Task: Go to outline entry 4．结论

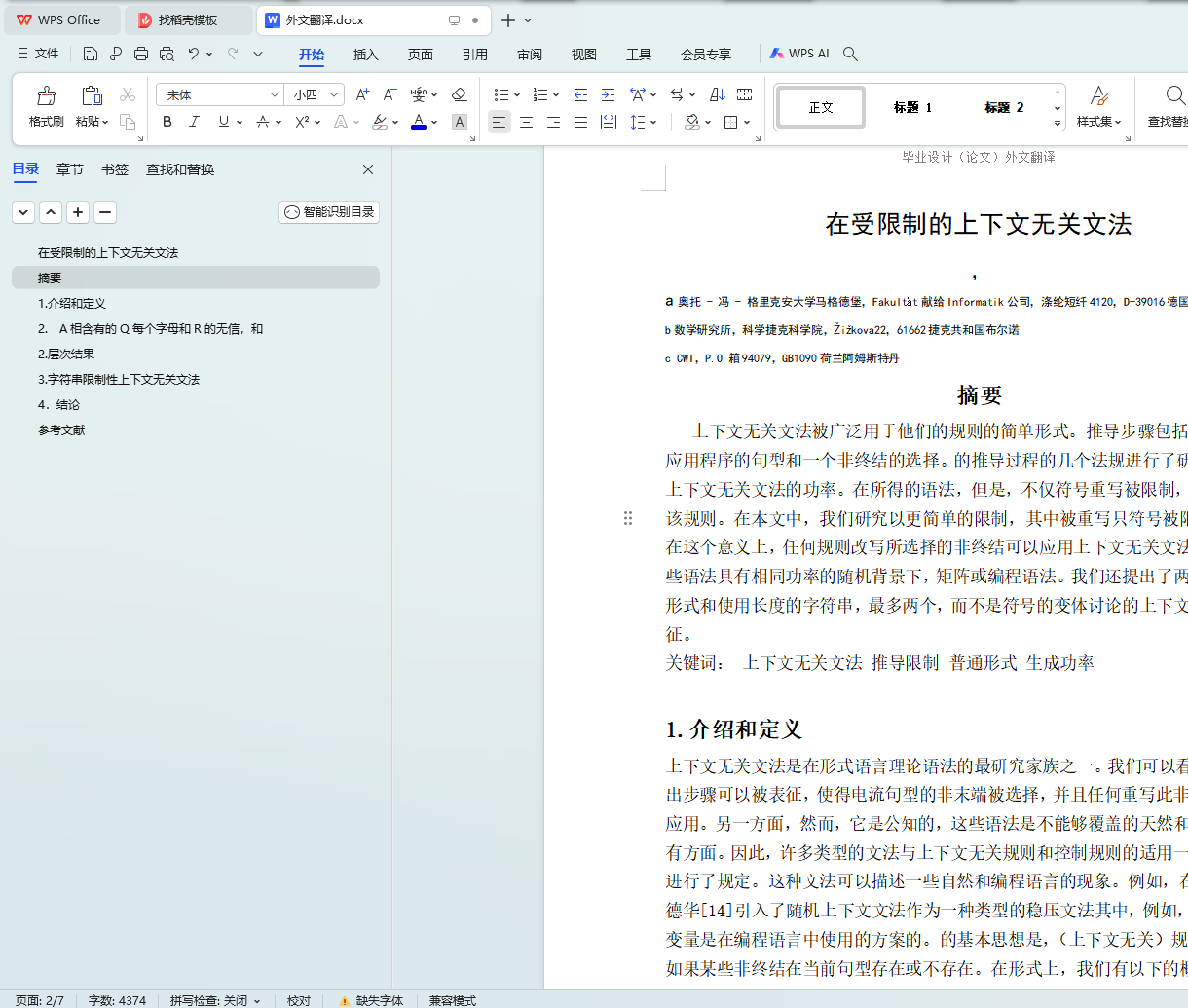Action: (x=59, y=404)
